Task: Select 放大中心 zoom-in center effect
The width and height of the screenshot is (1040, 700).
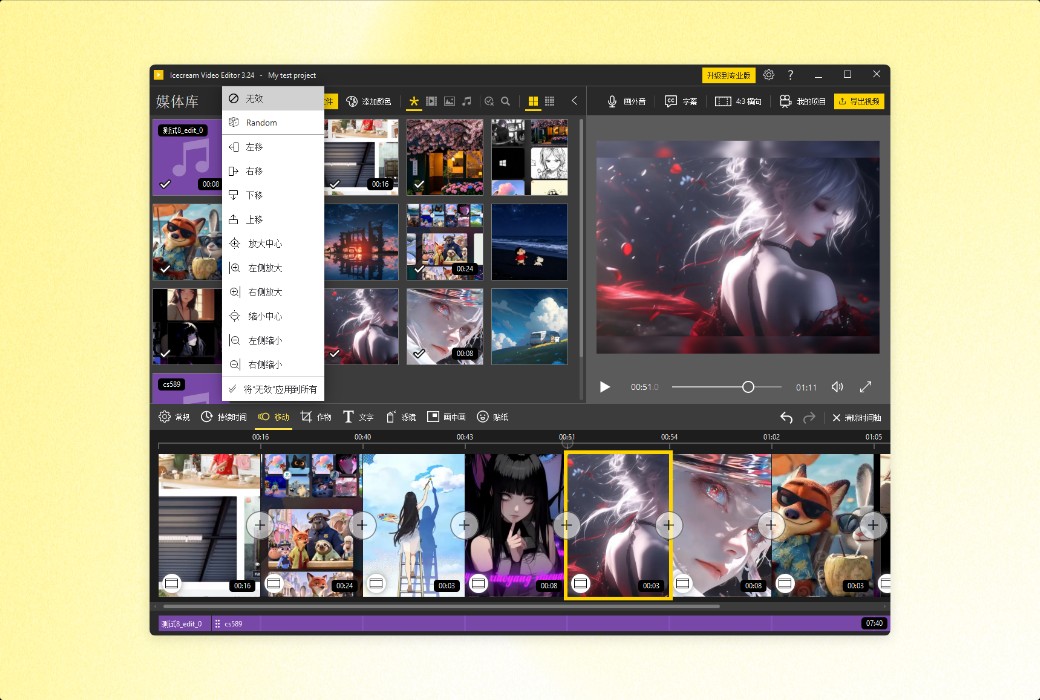Action: point(260,243)
